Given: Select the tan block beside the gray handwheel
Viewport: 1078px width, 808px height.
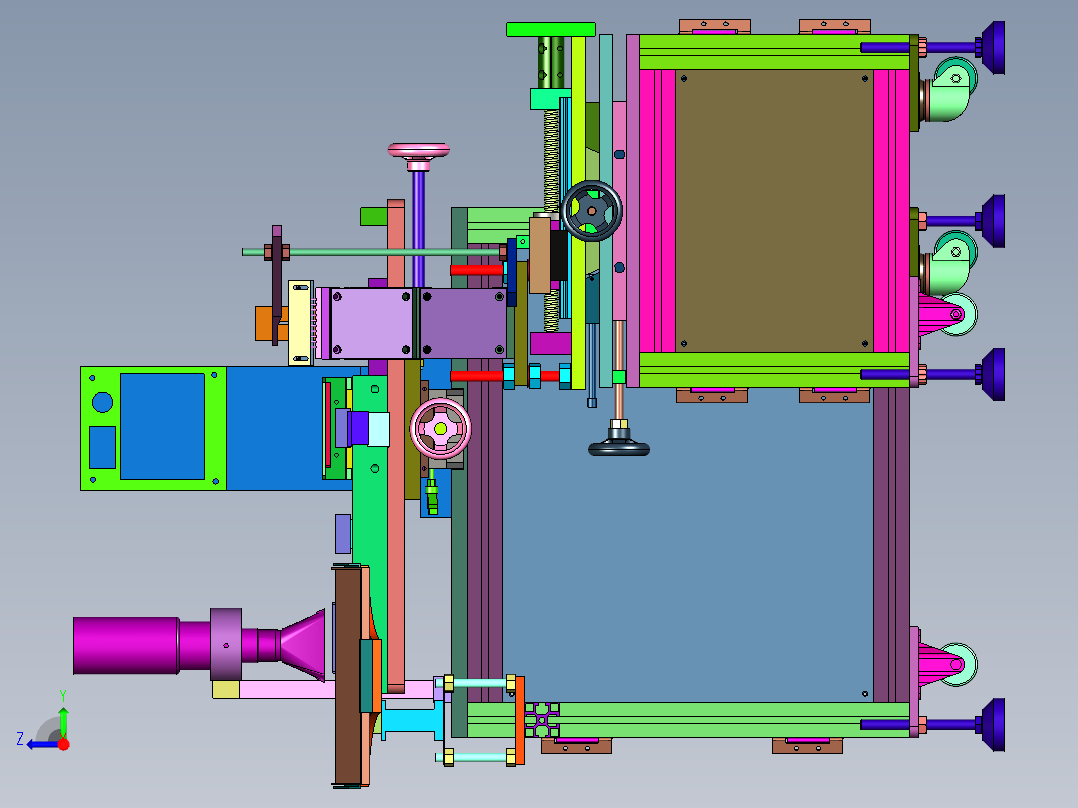Looking at the screenshot, I should (540, 254).
